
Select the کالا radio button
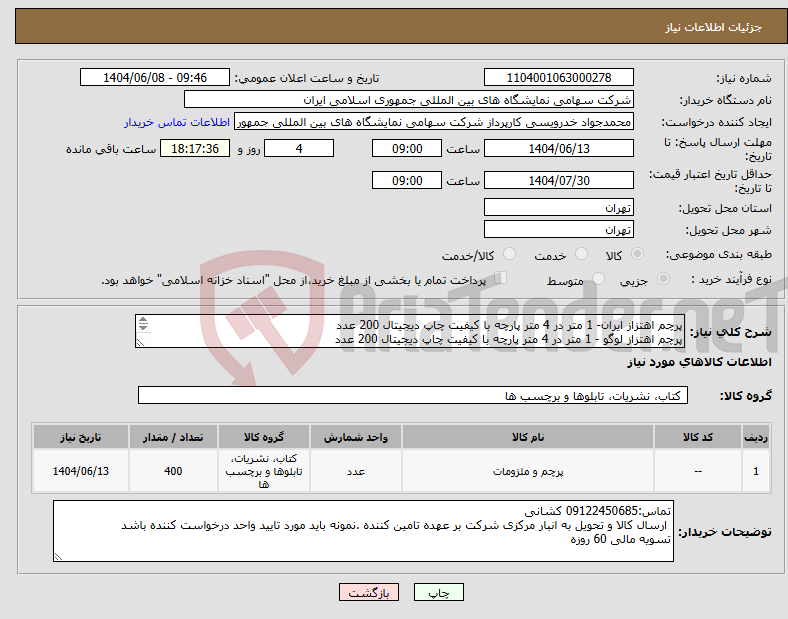pyautogui.click(x=638, y=255)
